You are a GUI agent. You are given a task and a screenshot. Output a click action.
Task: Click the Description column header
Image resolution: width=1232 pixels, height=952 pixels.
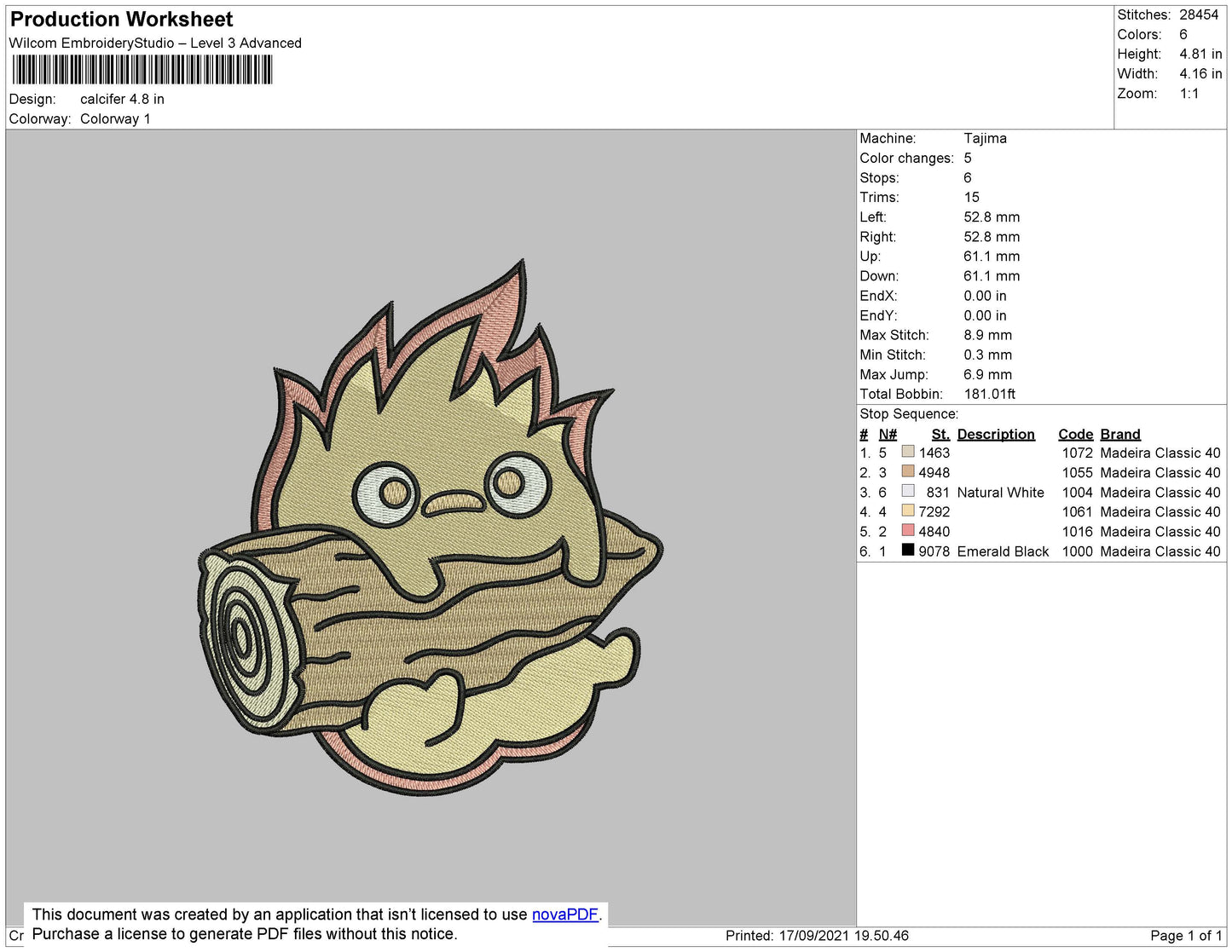tap(995, 434)
